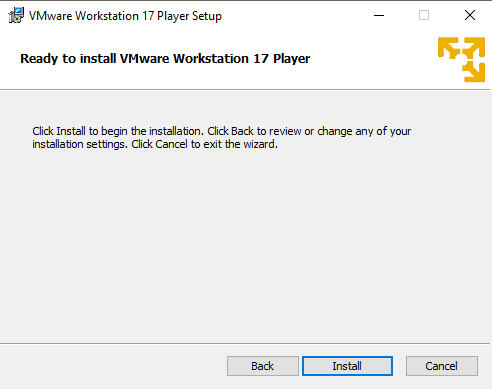The width and height of the screenshot is (492, 389).
Task: Click the 'Ready to install' bold heading
Action: 165,59
